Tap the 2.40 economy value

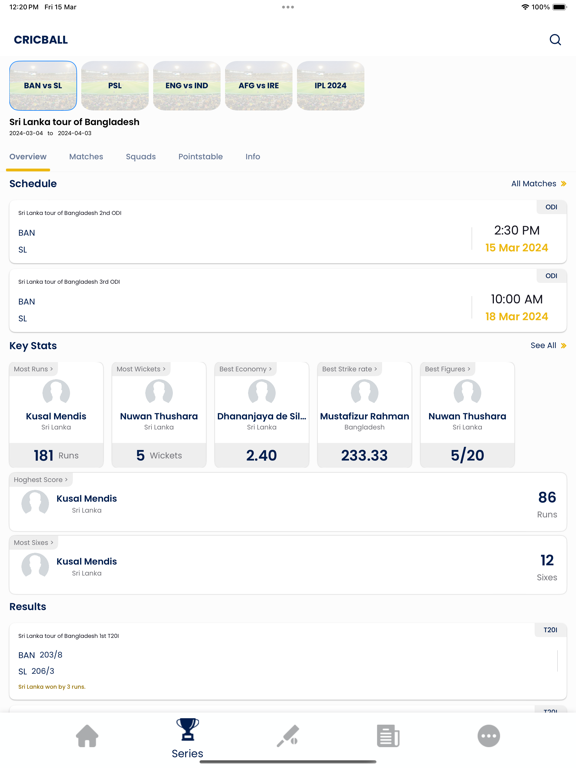tap(262, 456)
